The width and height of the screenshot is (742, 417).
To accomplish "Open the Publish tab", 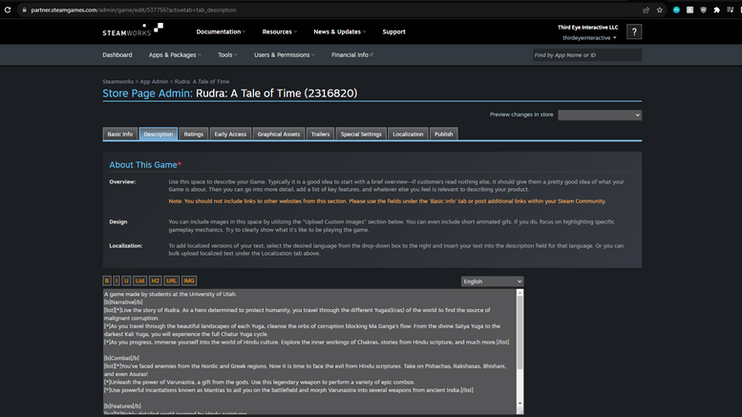I will [x=443, y=134].
